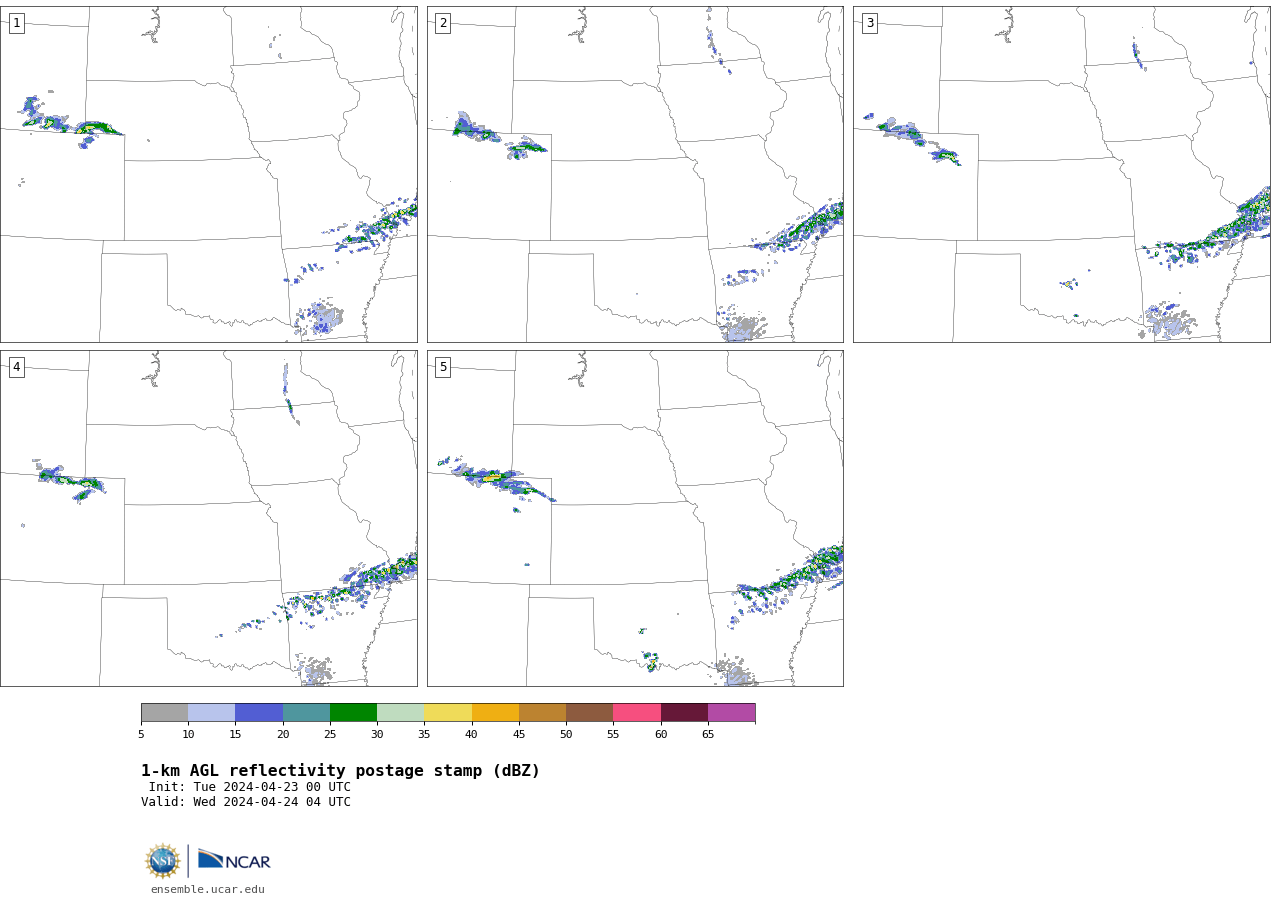Click the purple 65+ dBZ swatch
This screenshot has width=1280, height=901.
click(x=731, y=713)
